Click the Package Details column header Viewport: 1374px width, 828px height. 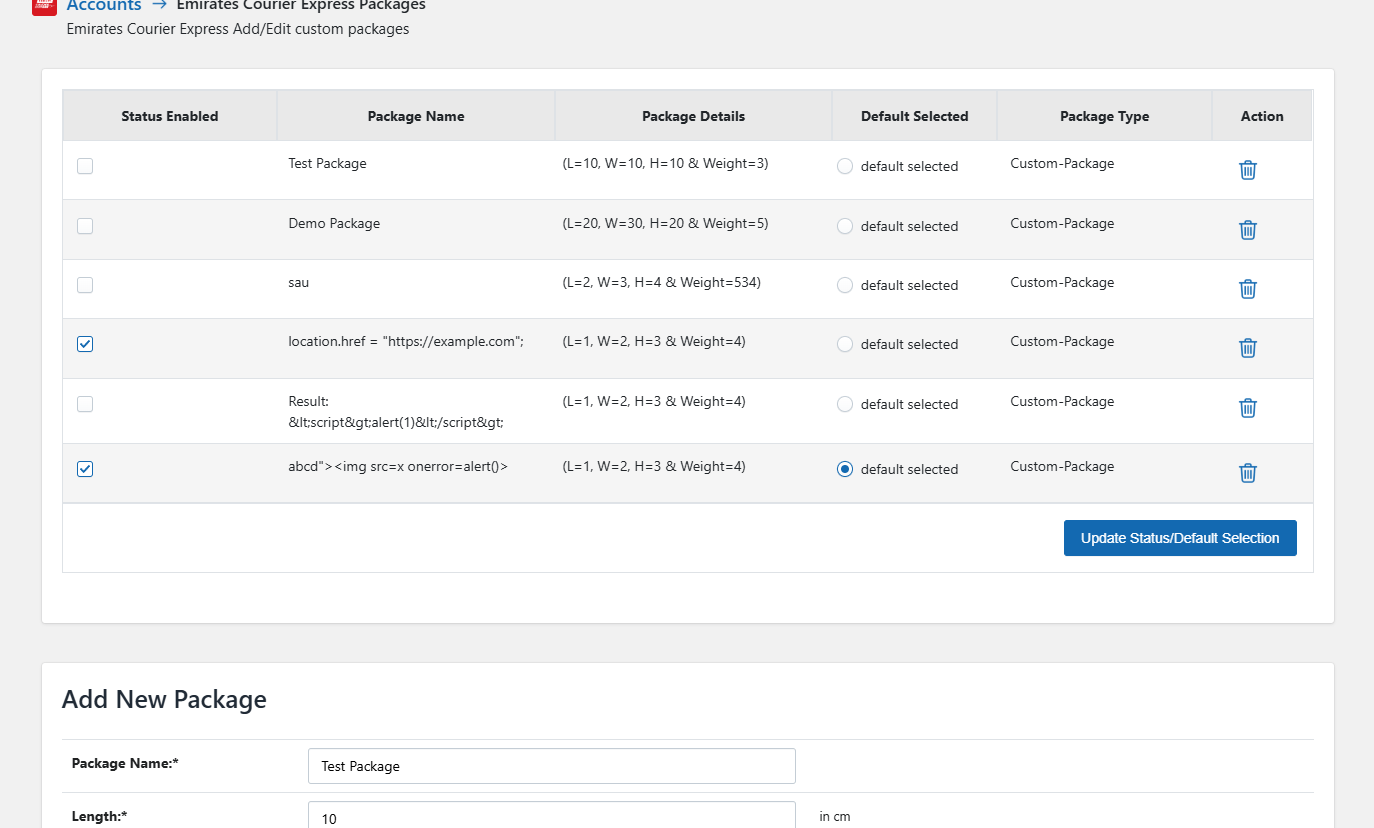tap(693, 116)
